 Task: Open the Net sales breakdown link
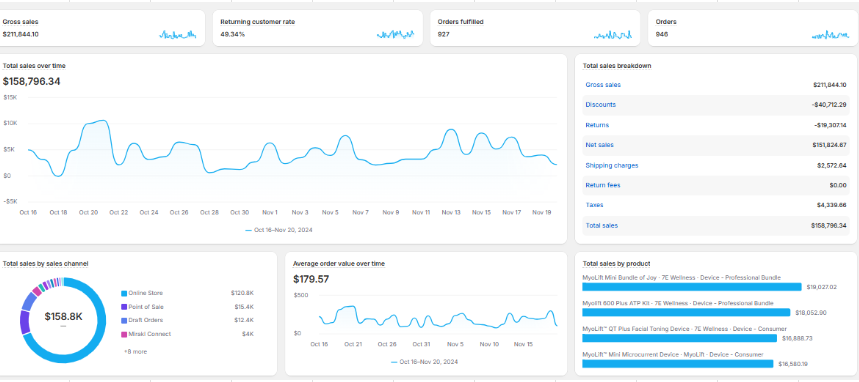(x=599, y=145)
